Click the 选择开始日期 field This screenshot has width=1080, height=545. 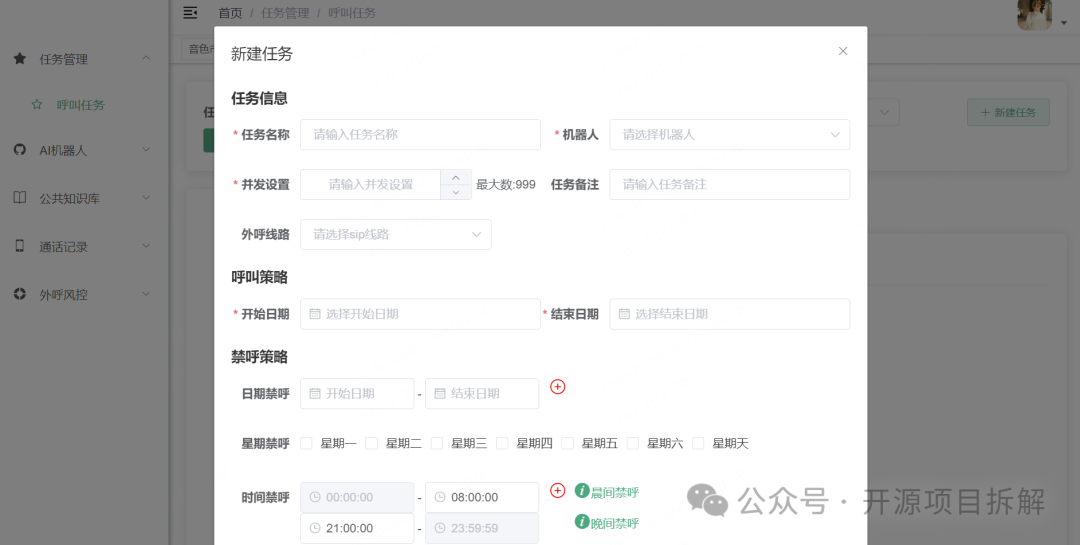point(420,313)
